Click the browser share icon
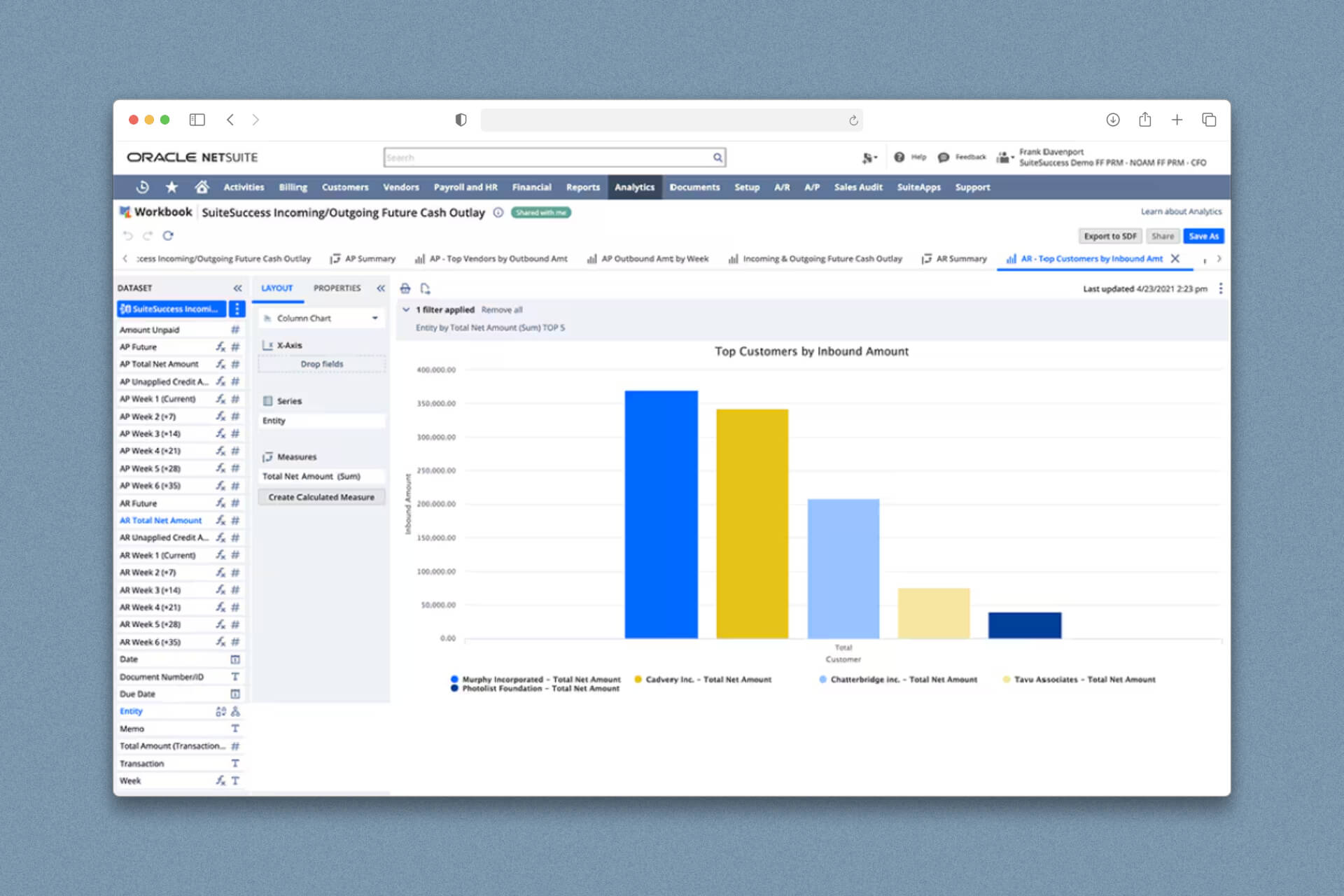Viewport: 1344px width, 896px height. click(1145, 120)
